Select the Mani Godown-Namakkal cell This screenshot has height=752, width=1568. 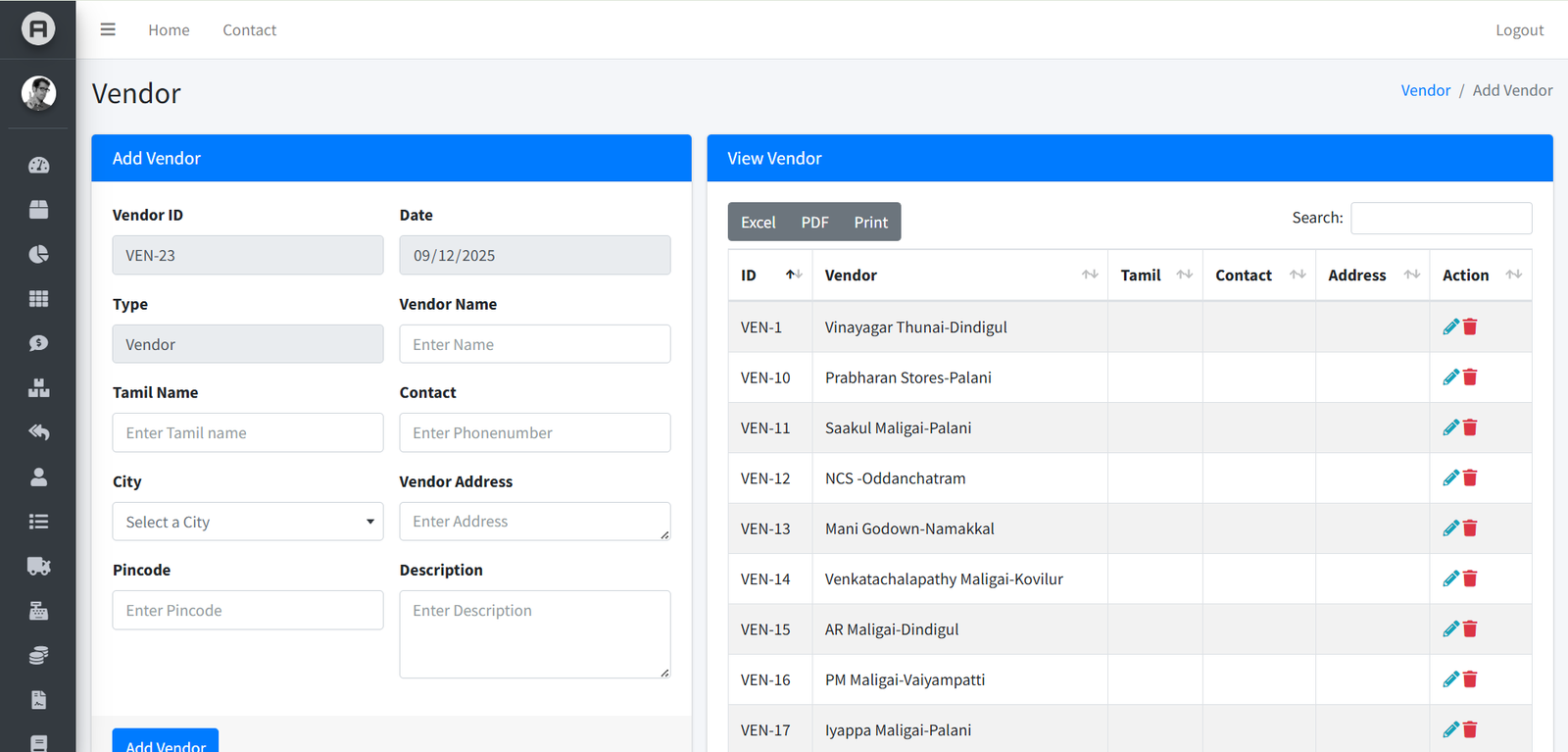(959, 528)
